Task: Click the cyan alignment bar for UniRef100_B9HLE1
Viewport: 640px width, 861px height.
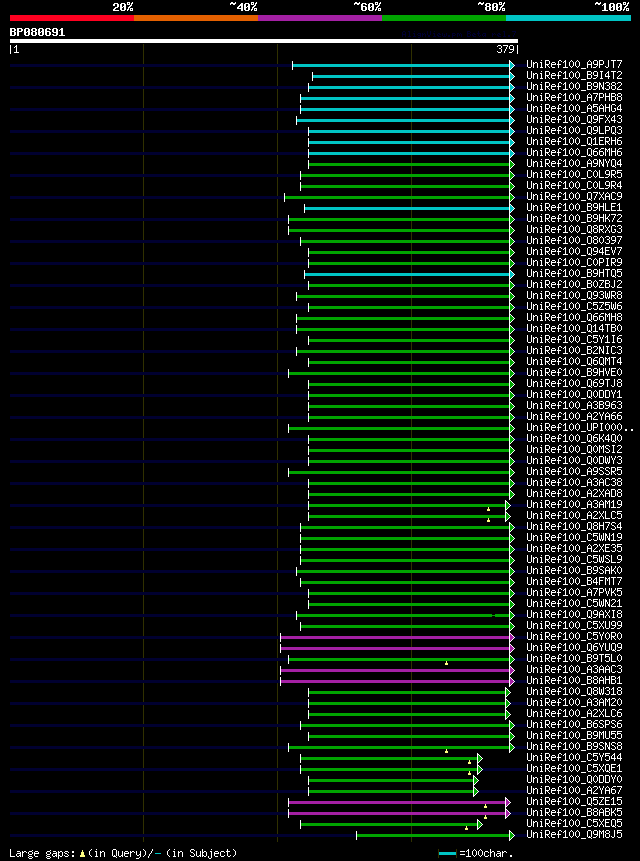Action: pyautogui.click(x=409, y=209)
